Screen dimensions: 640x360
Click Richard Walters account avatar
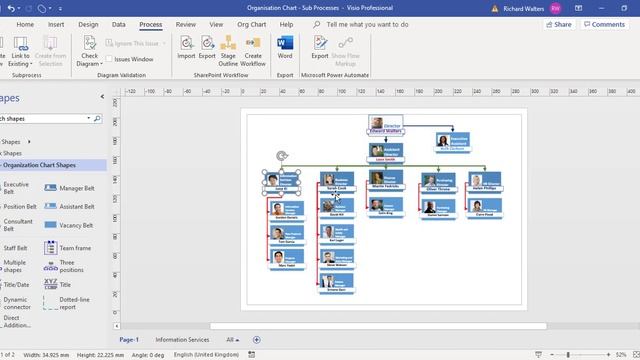click(x=555, y=9)
